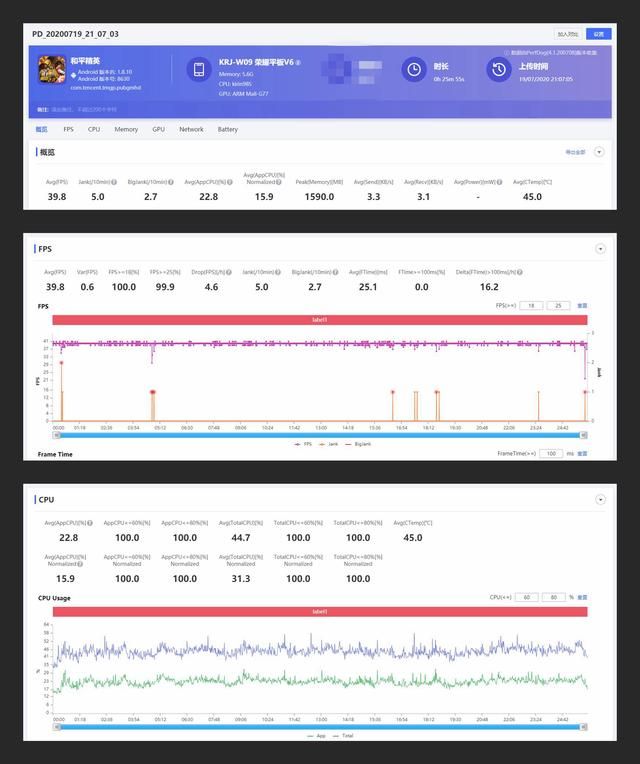Open Avg(AppCPU) Normalized help icon in overview
Screen dimensions: 640x764
point(279,182)
